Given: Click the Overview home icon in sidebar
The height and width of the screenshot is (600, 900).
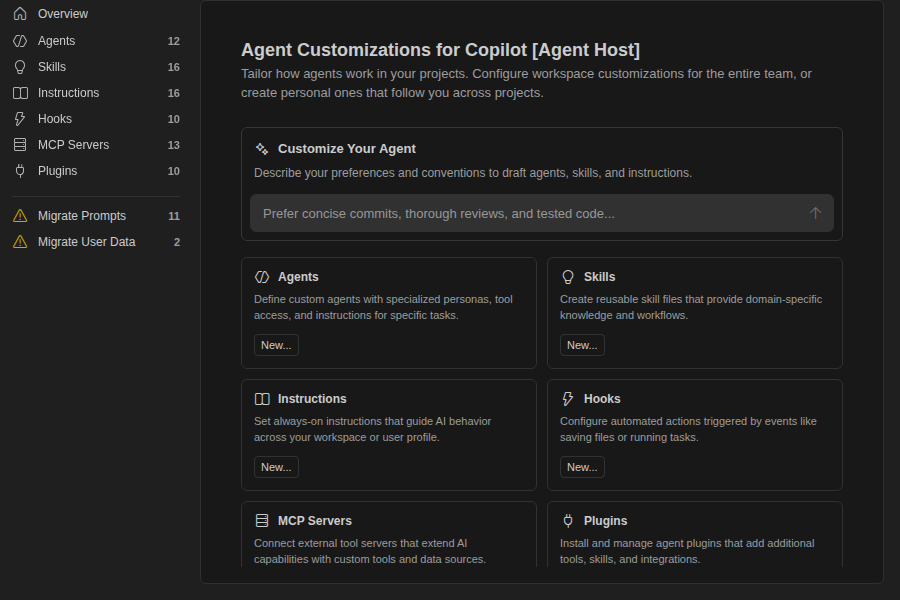Looking at the screenshot, I should point(20,14).
